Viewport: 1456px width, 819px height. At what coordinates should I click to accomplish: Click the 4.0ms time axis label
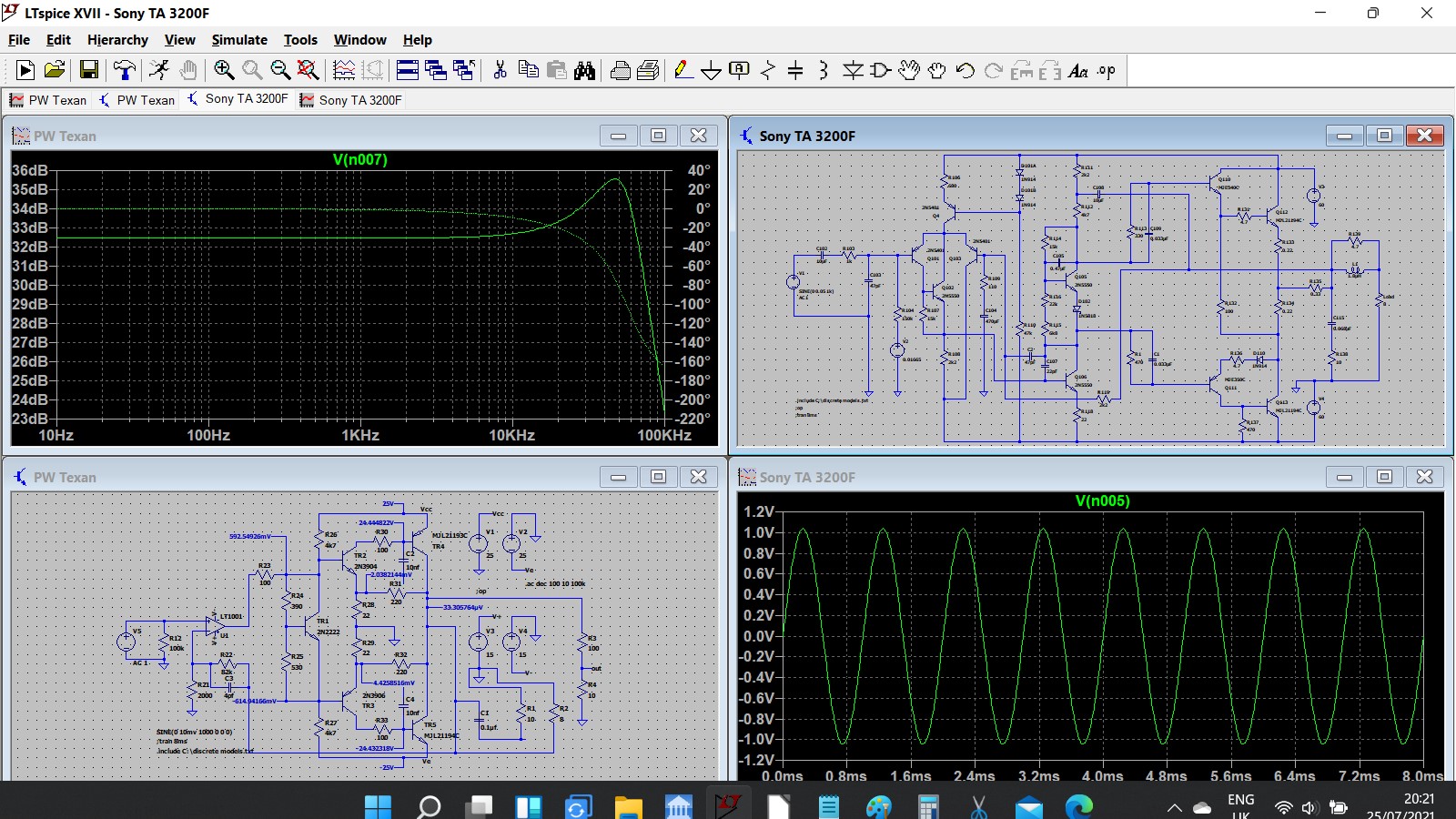tap(1102, 776)
